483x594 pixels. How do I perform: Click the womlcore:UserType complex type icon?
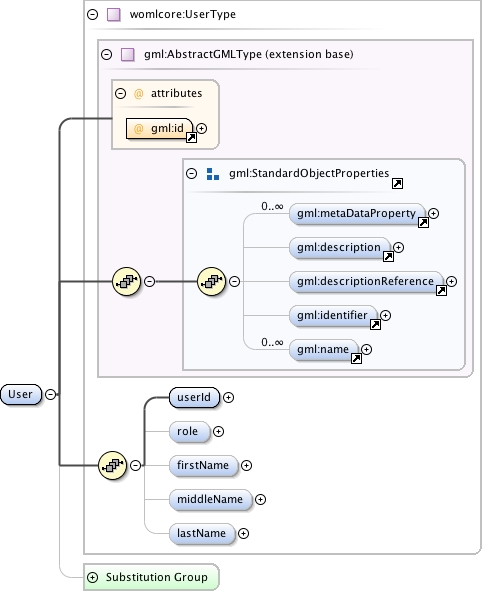[x=114, y=15]
